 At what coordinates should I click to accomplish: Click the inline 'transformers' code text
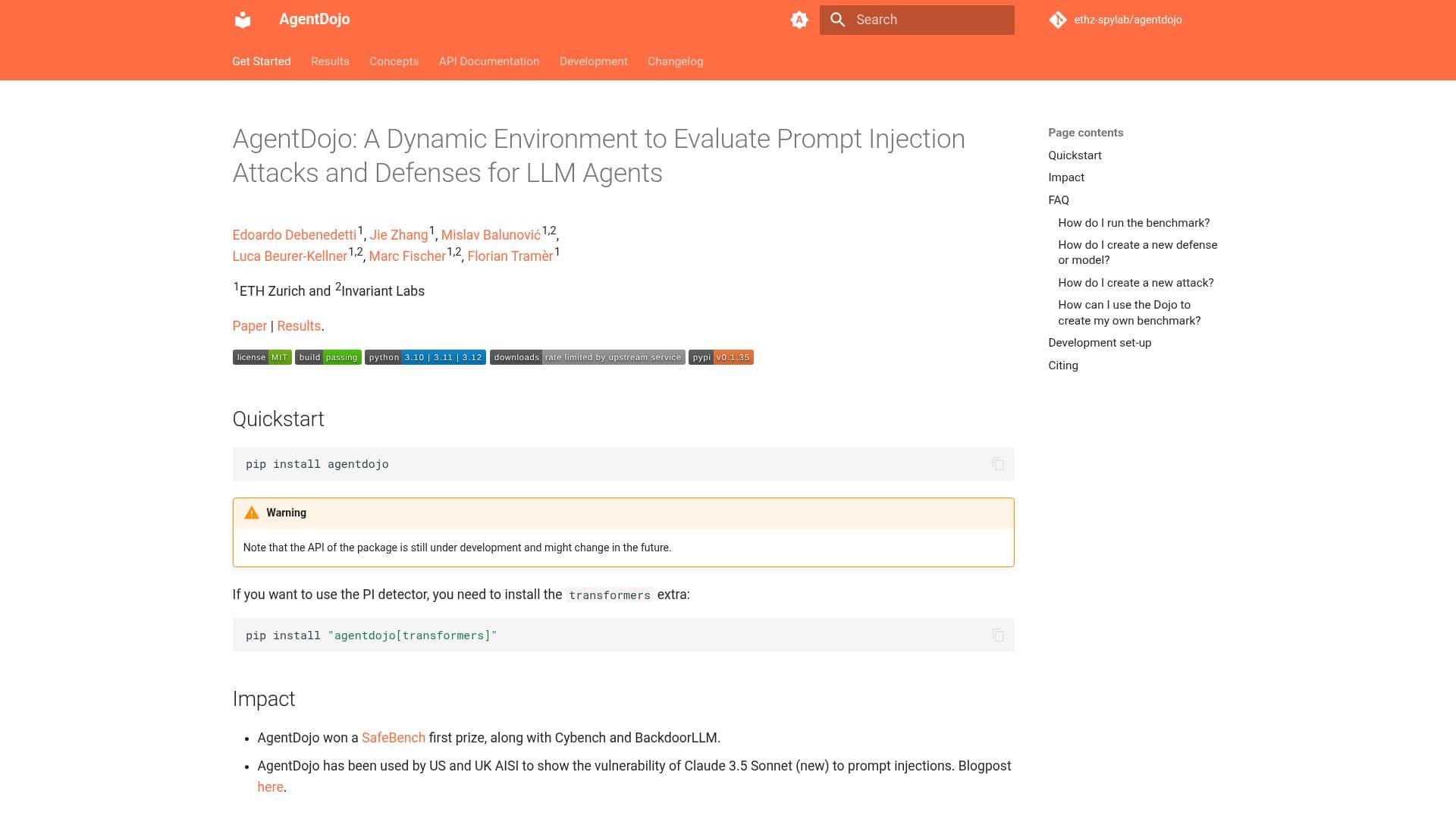[x=610, y=595]
